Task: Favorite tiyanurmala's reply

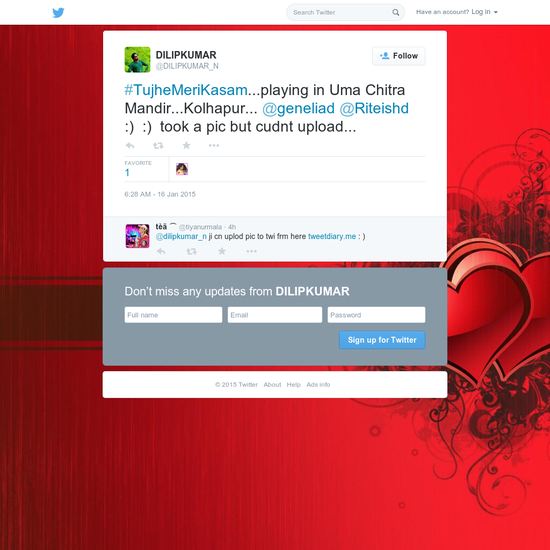Action: 222,251
